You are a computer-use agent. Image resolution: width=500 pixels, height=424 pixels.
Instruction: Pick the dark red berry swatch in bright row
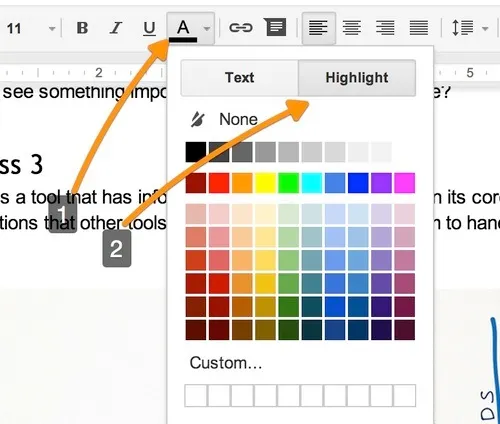coord(196,183)
